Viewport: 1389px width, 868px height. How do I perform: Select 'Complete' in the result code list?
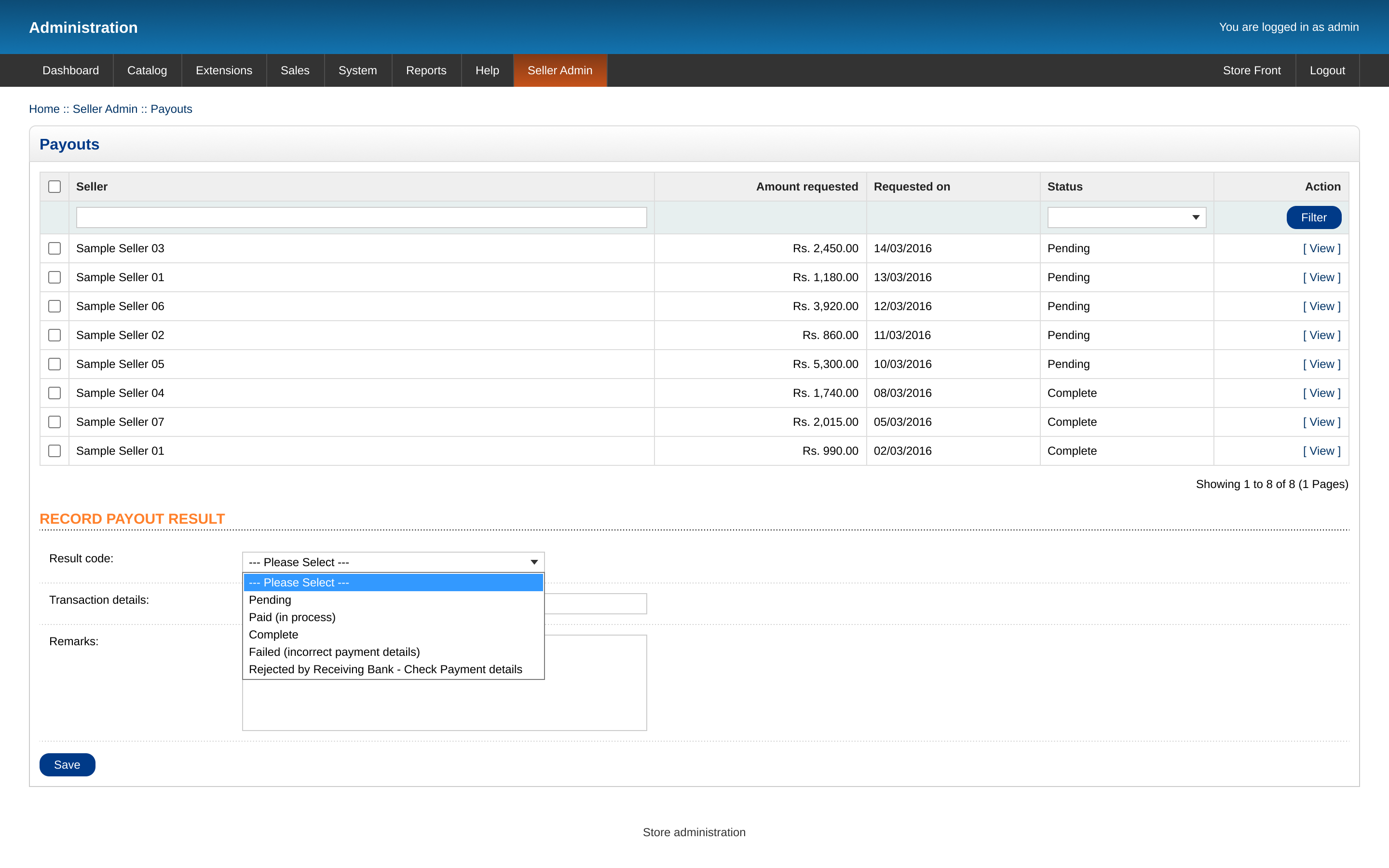393,635
